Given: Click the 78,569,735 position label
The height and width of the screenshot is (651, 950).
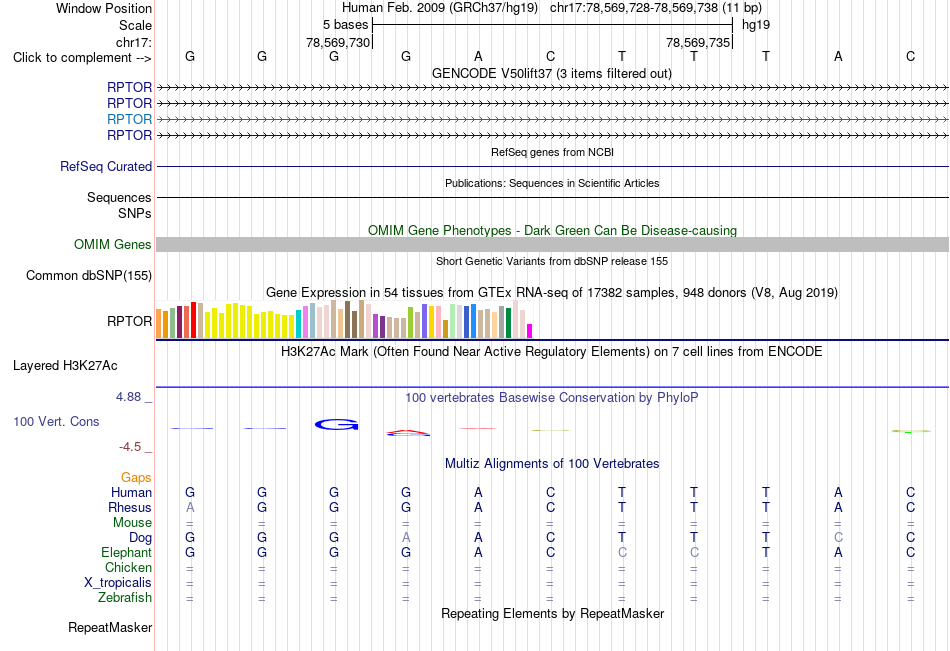Looking at the screenshot, I should [697, 42].
